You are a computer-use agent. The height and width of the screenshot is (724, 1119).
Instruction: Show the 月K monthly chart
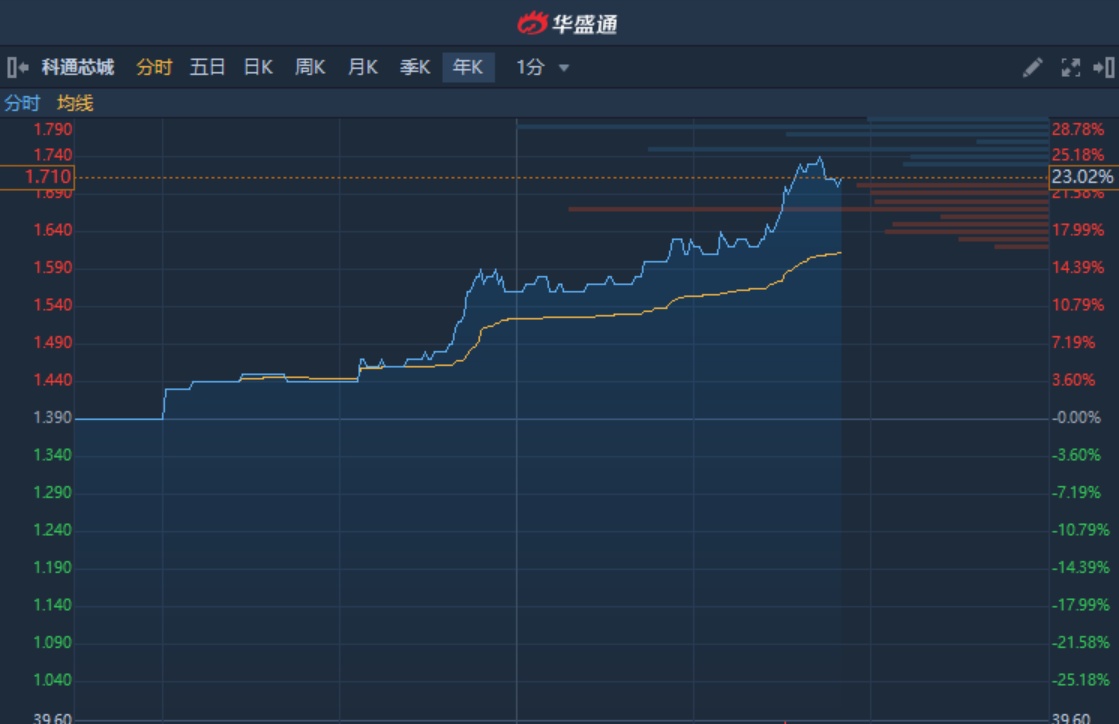pyautogui.click(x=362, y=67)
